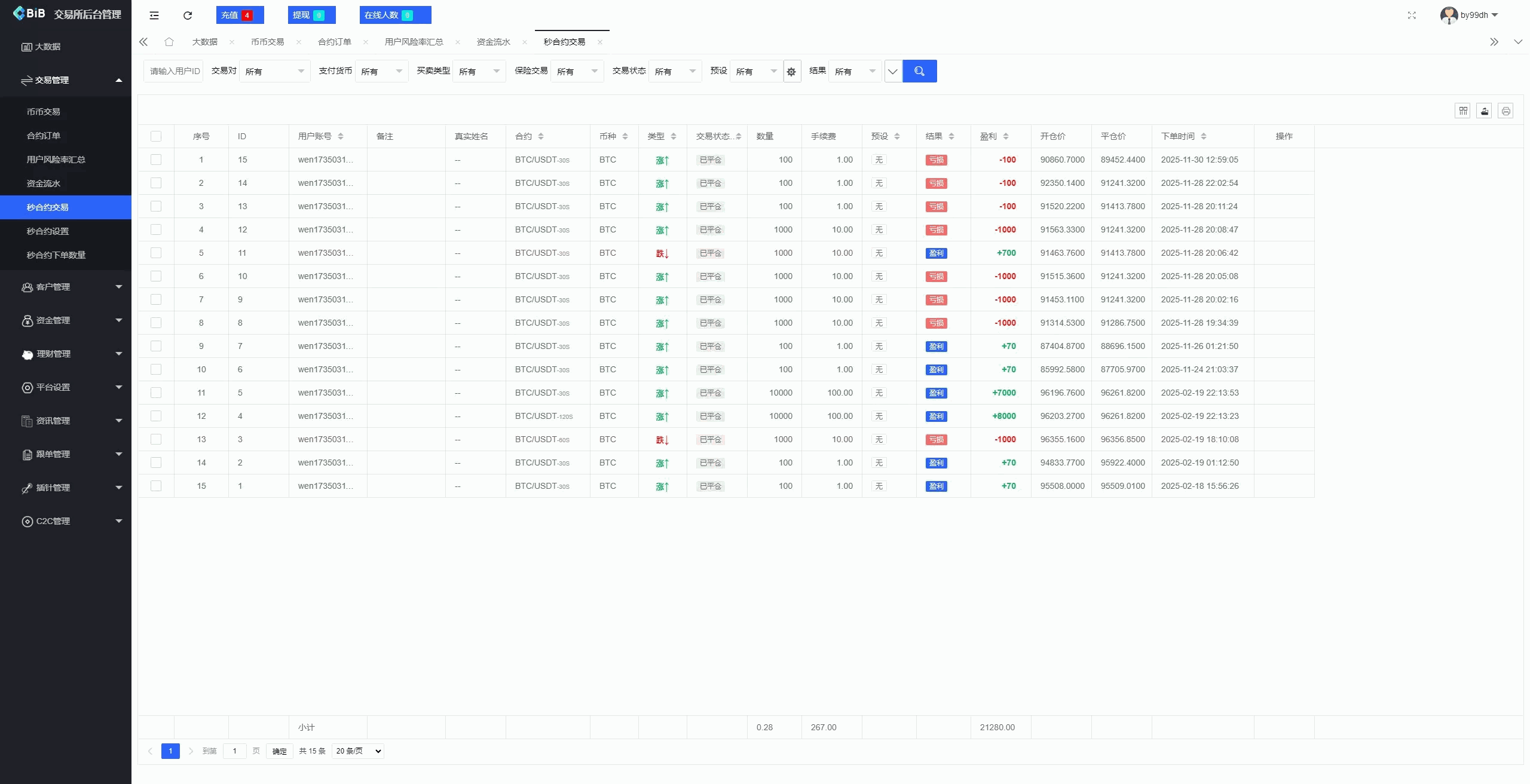
Task: Open the column display grid icon above the table
Action: tap(1463, 111)
